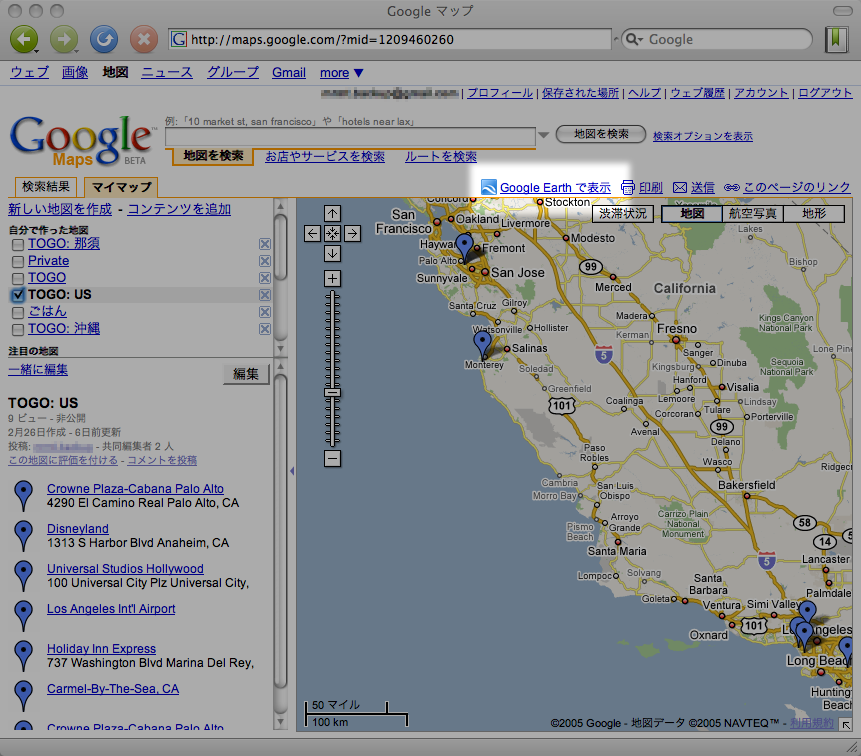Click the 地図を検索 search button
Screen dimensions: 861x756
click(x=601, y=134)
